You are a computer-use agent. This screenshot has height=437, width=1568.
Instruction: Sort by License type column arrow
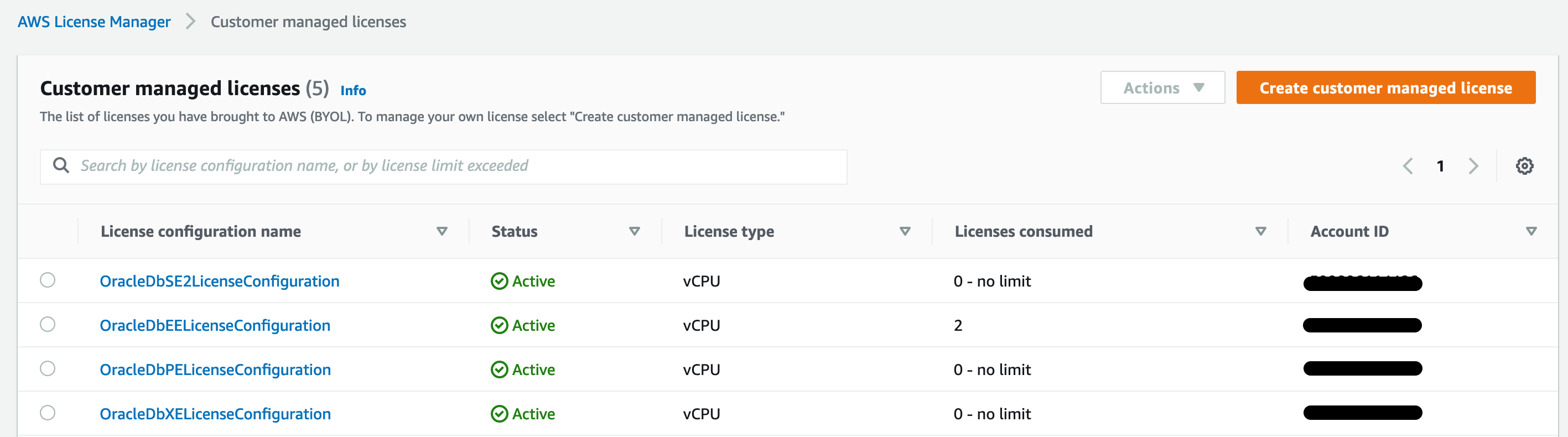pos(905,231)
